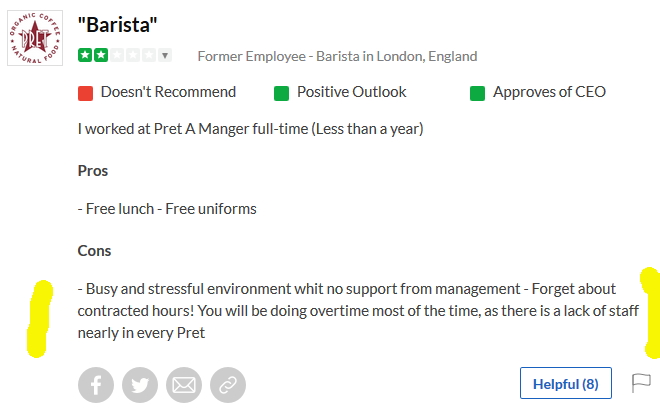The image size is (660, 416).
Task: Share the review on Twitter
Action: pyautogui.click(x=140, y=384)
